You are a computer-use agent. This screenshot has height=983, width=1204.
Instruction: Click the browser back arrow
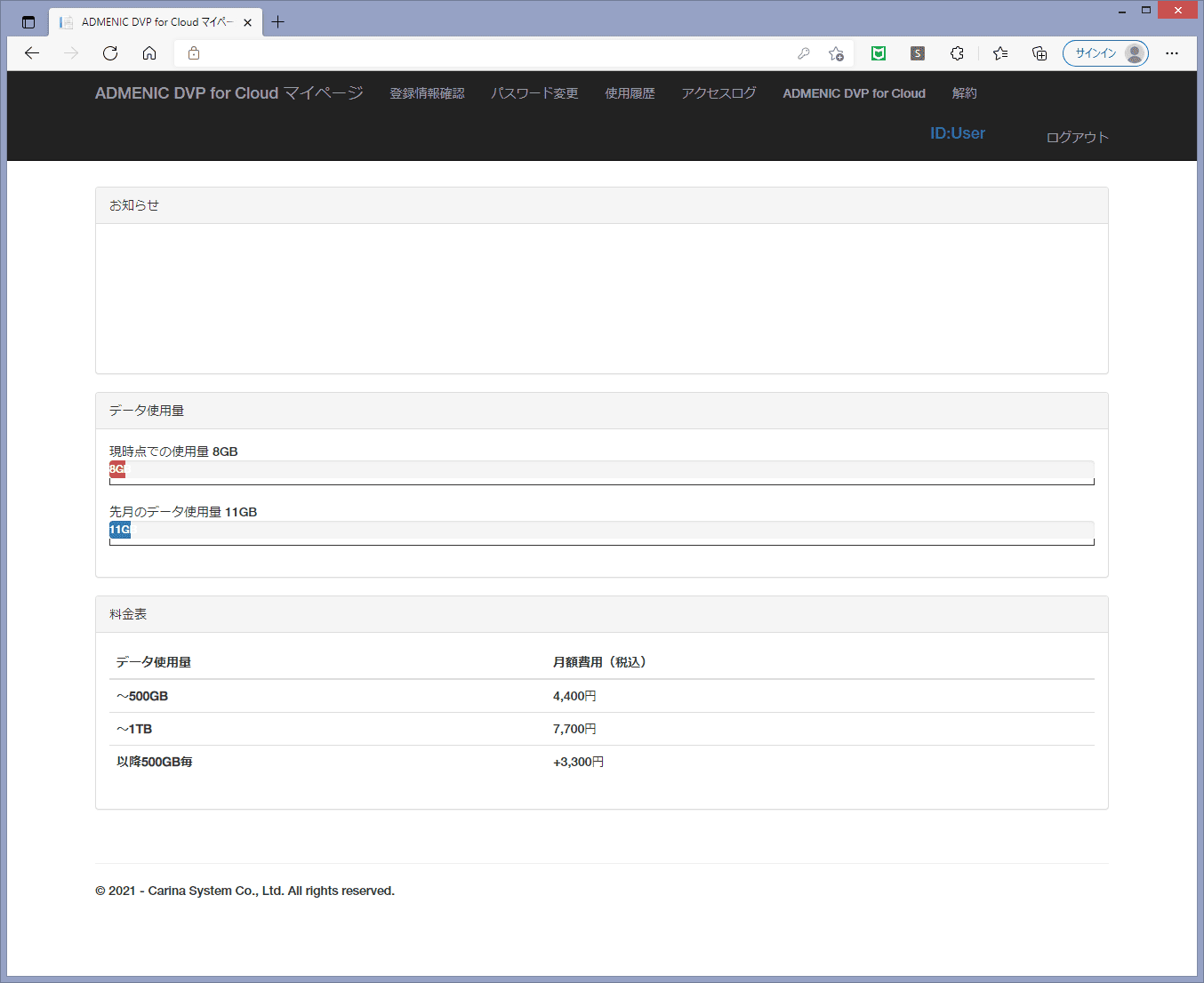tap(32, 53)
